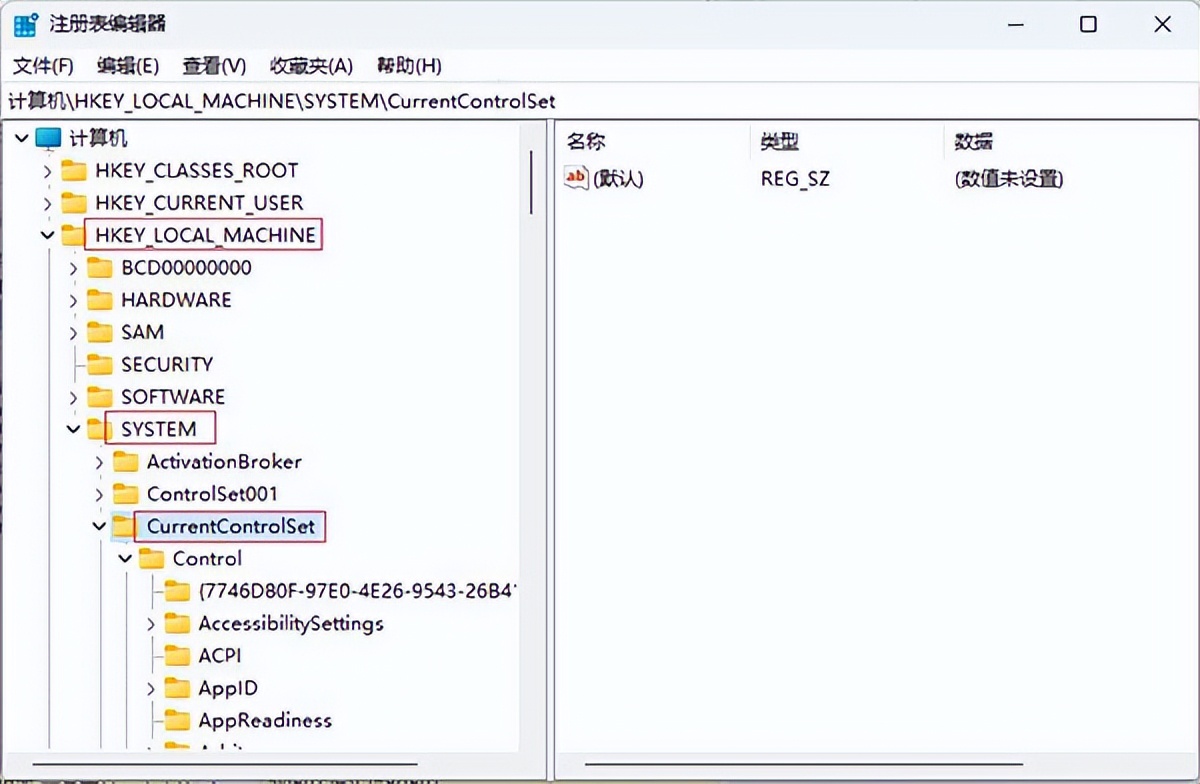The width and height of the screenshot is (1200, 784).
Task: Expand the ActivationBroker chevron
Action: pyautogui.click(x=99, y=462)
